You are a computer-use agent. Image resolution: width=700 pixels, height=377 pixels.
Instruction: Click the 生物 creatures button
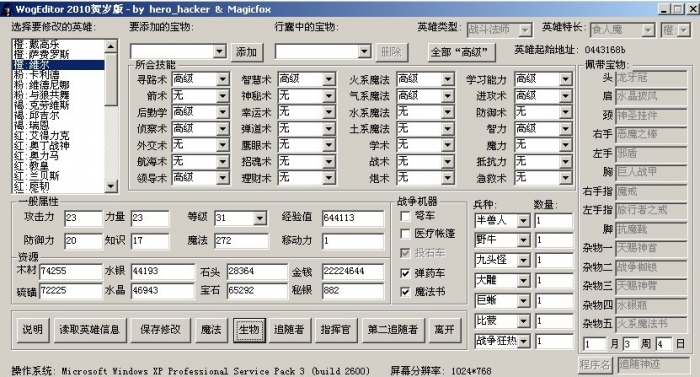(249, 330)
